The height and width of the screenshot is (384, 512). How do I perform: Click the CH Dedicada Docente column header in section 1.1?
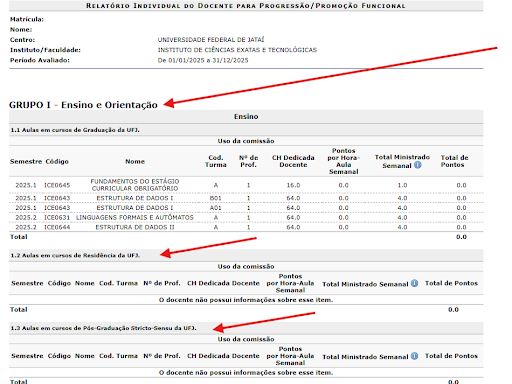[x=293, y=161]
